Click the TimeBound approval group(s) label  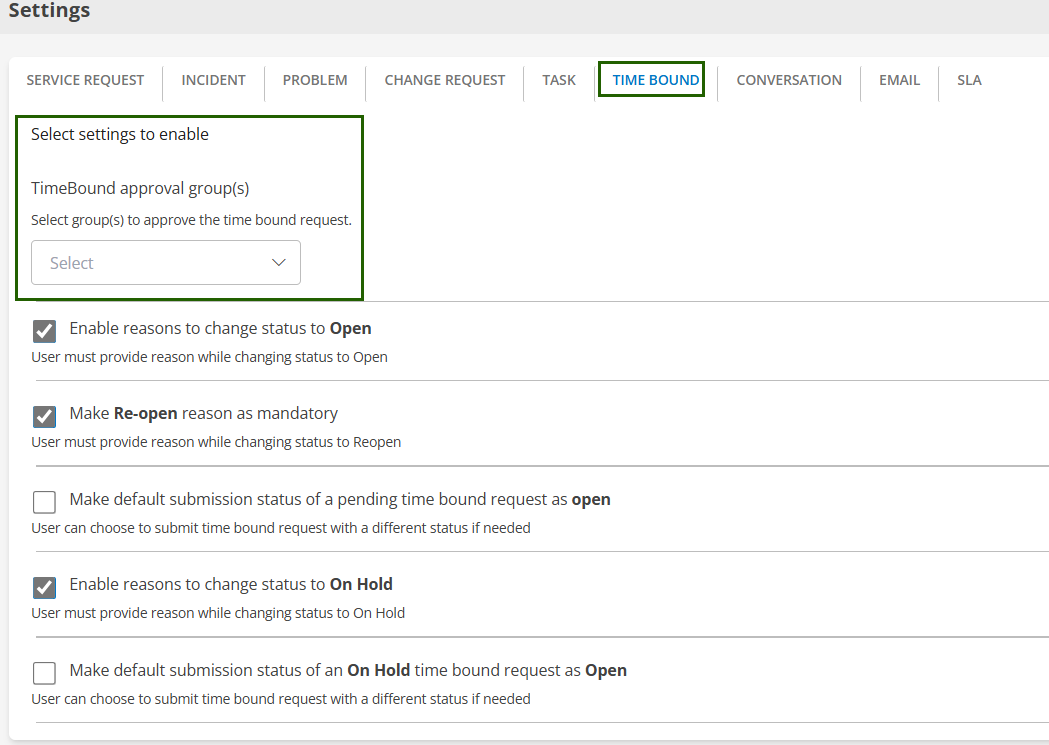point(140,188)
